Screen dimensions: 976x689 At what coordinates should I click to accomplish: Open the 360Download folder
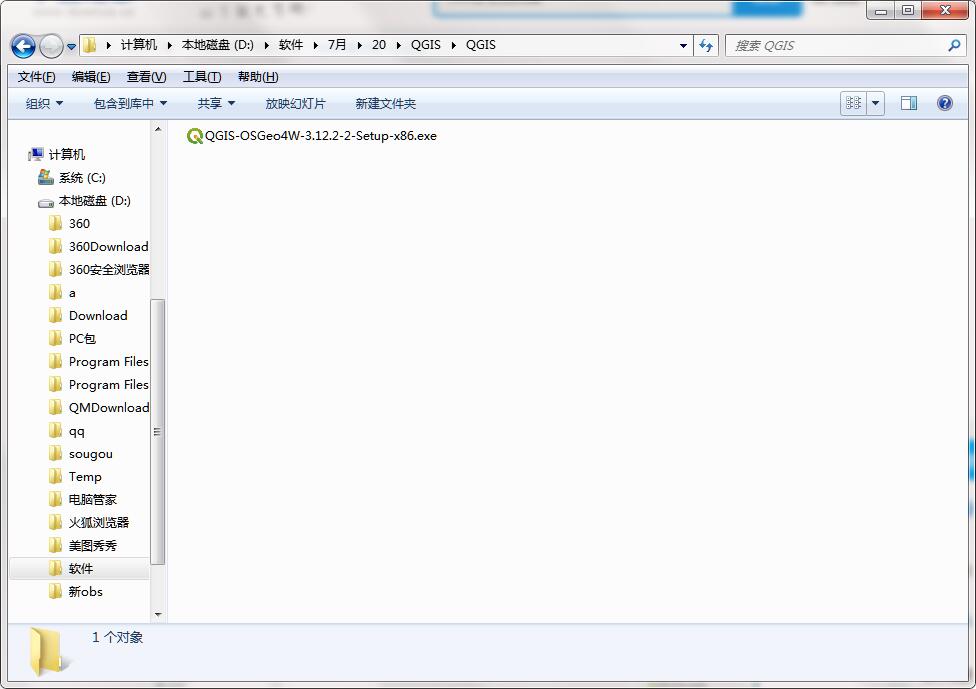click(x=108, y=246)
